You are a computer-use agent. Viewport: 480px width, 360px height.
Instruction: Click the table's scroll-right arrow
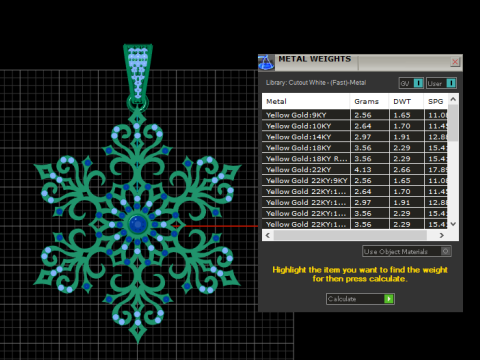coord(442,235)
